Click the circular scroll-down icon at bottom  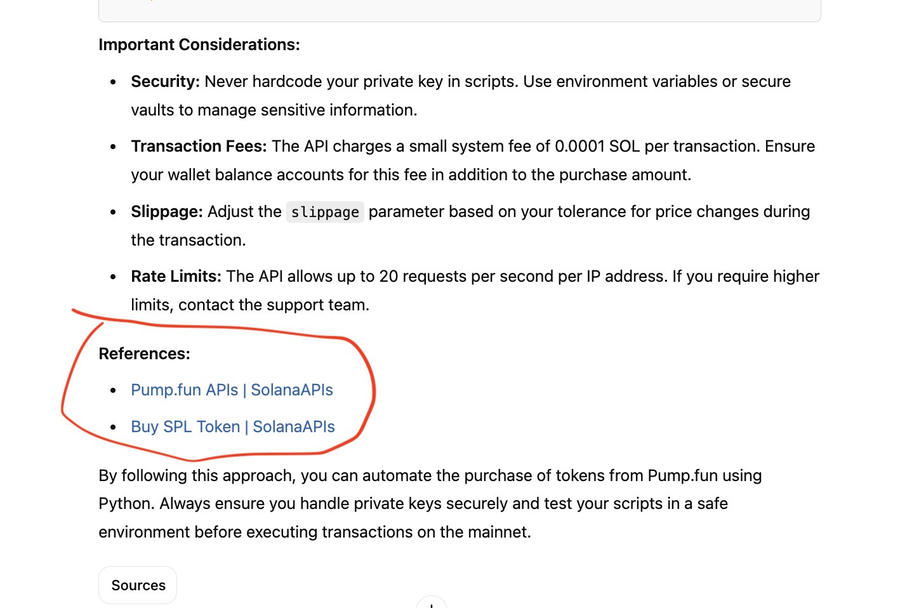coord(431,603)
